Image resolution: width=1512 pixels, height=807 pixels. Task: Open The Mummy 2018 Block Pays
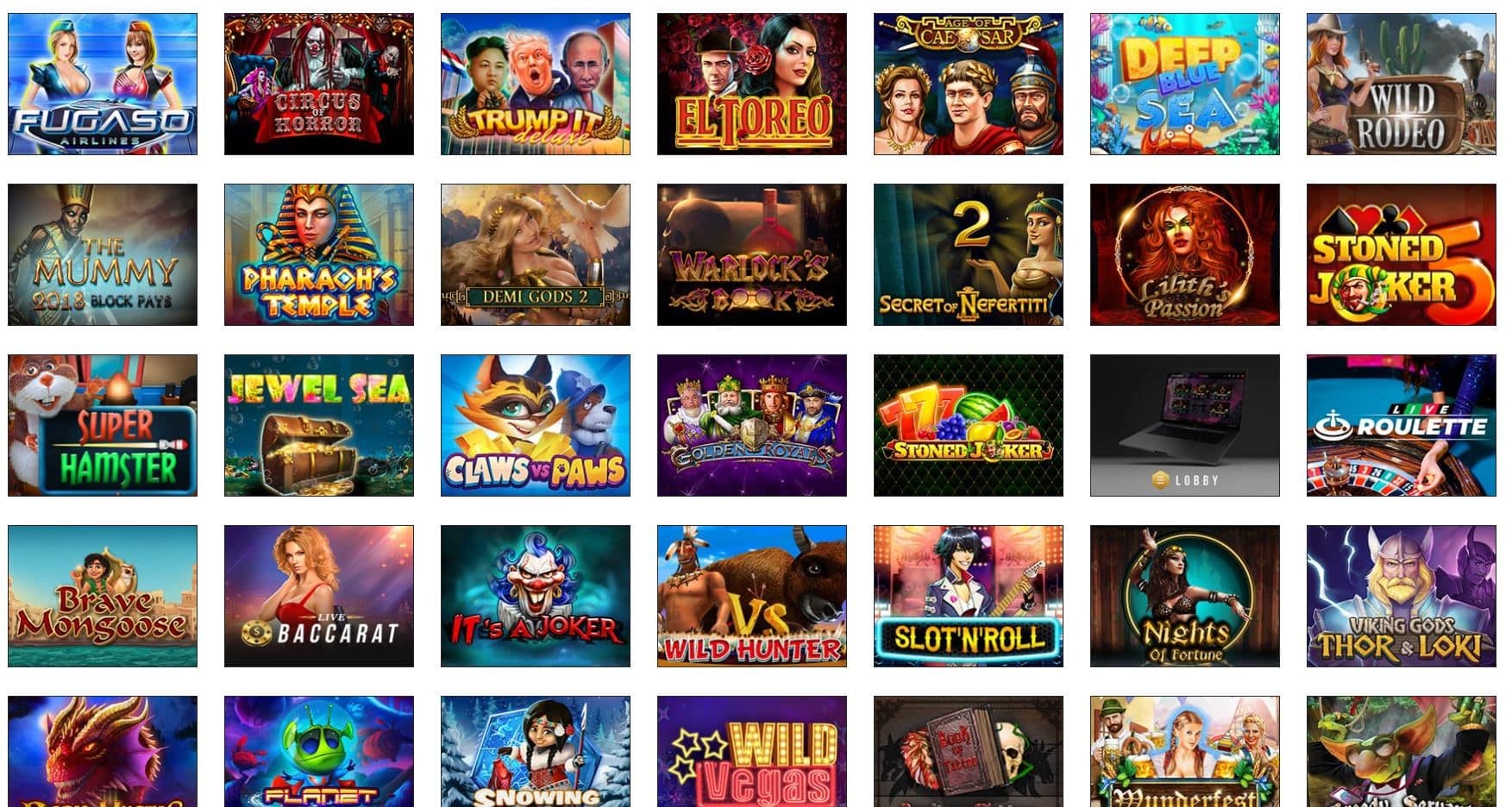103,254
